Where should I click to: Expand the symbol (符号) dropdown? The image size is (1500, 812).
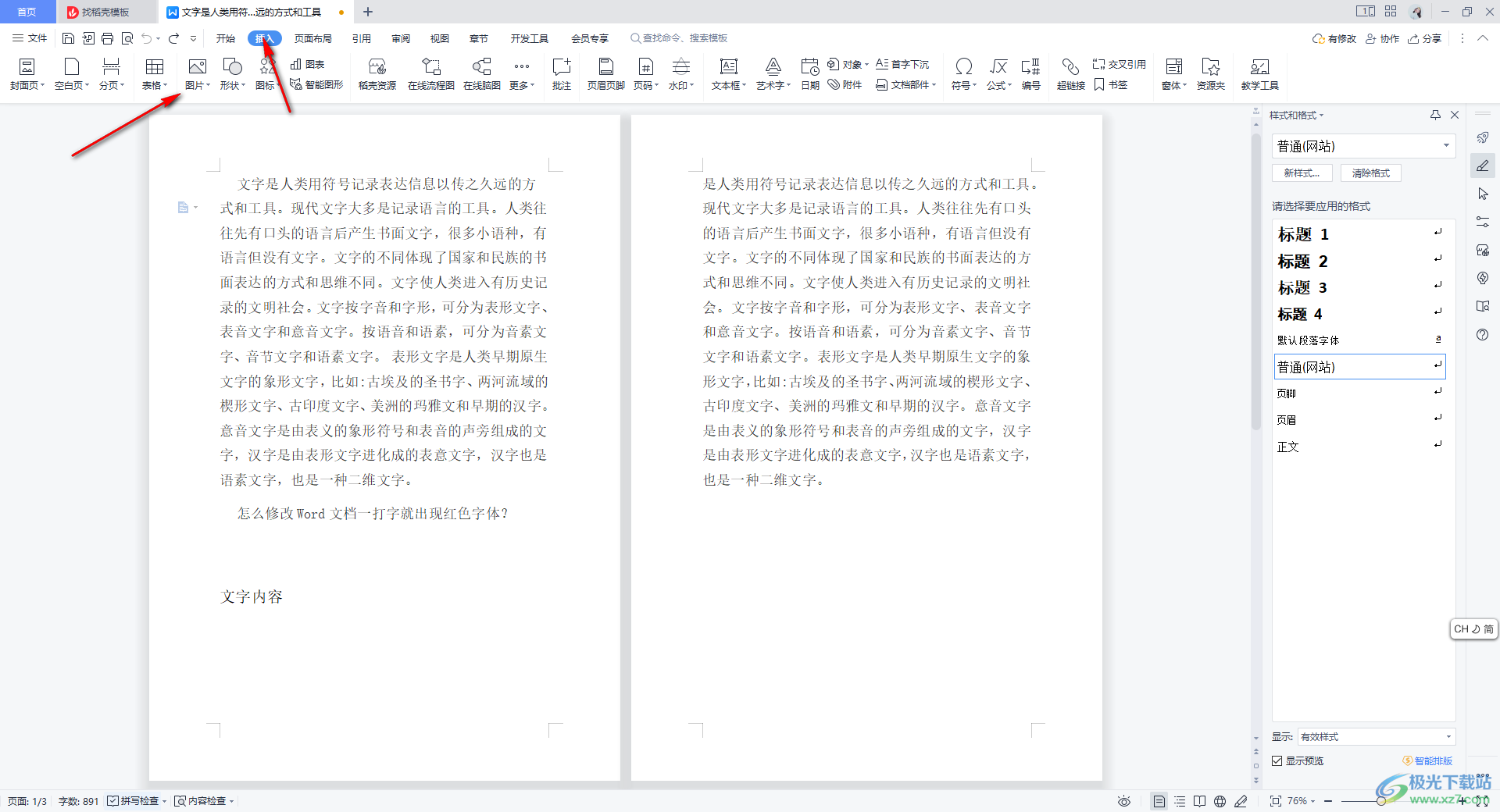[x=974, y=85]
